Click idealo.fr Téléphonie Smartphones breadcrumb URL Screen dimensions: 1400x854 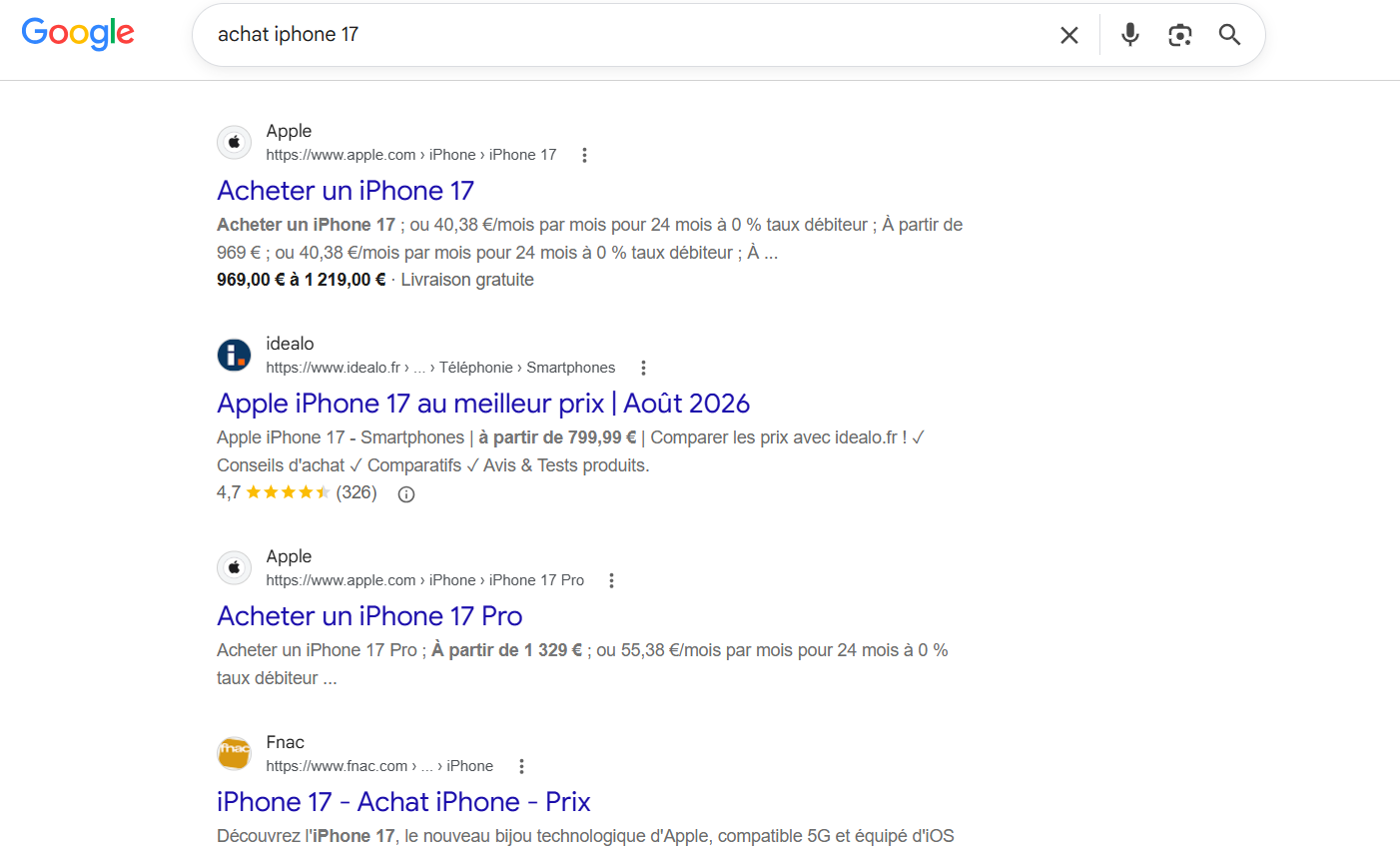(440, 368)
